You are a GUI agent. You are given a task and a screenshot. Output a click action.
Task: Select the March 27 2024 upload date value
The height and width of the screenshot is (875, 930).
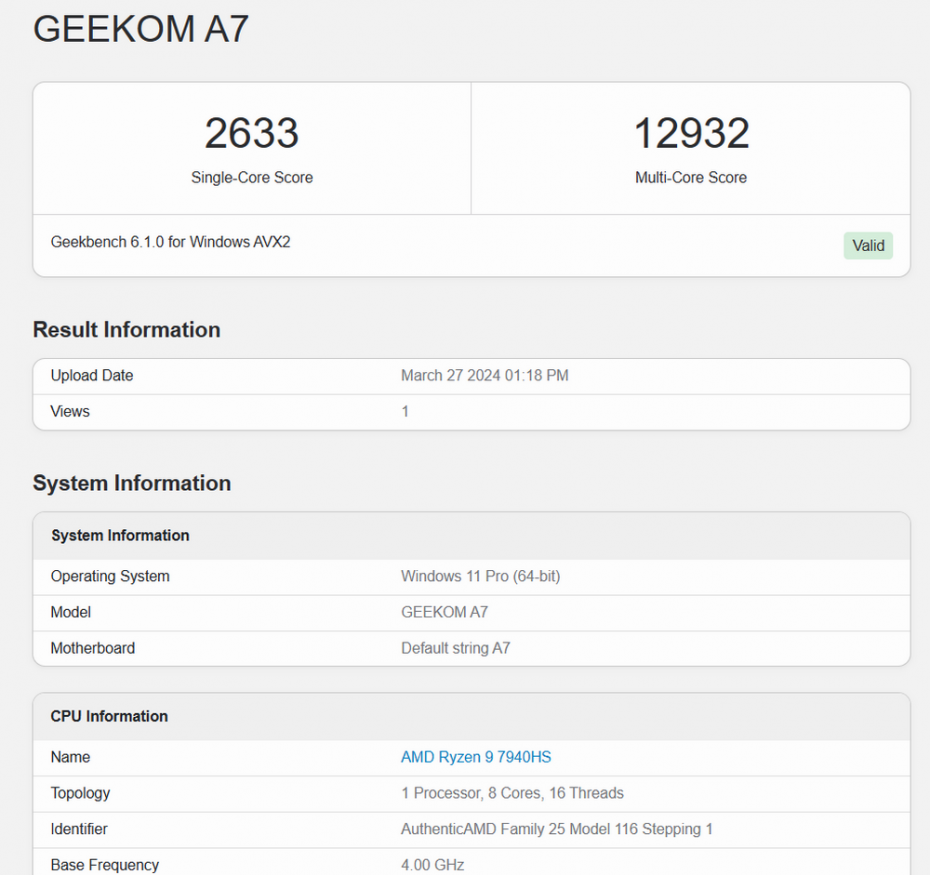click(485, 376)
